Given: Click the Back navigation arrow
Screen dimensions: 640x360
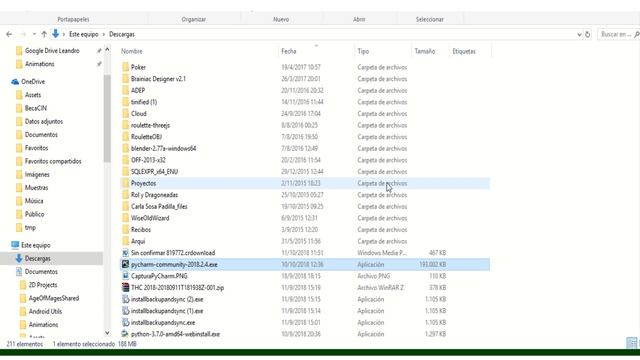Looking at the screenshot, I should click(9, 34).
